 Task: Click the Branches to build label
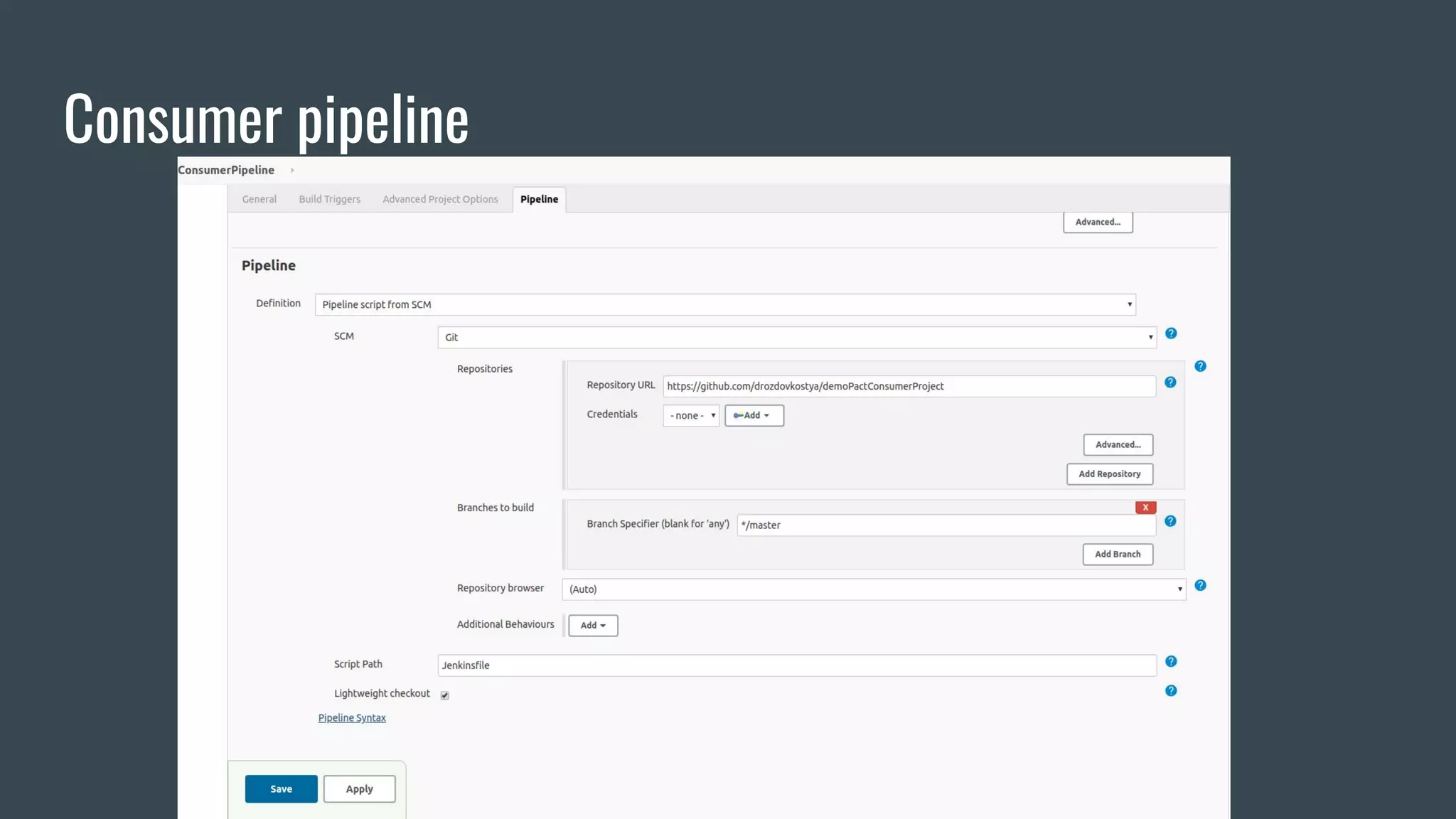(496, 508)
